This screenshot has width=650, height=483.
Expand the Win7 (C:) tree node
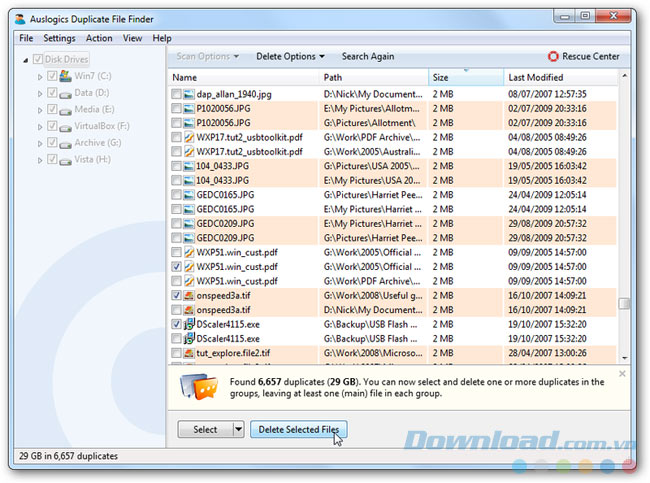click(40, 77)
